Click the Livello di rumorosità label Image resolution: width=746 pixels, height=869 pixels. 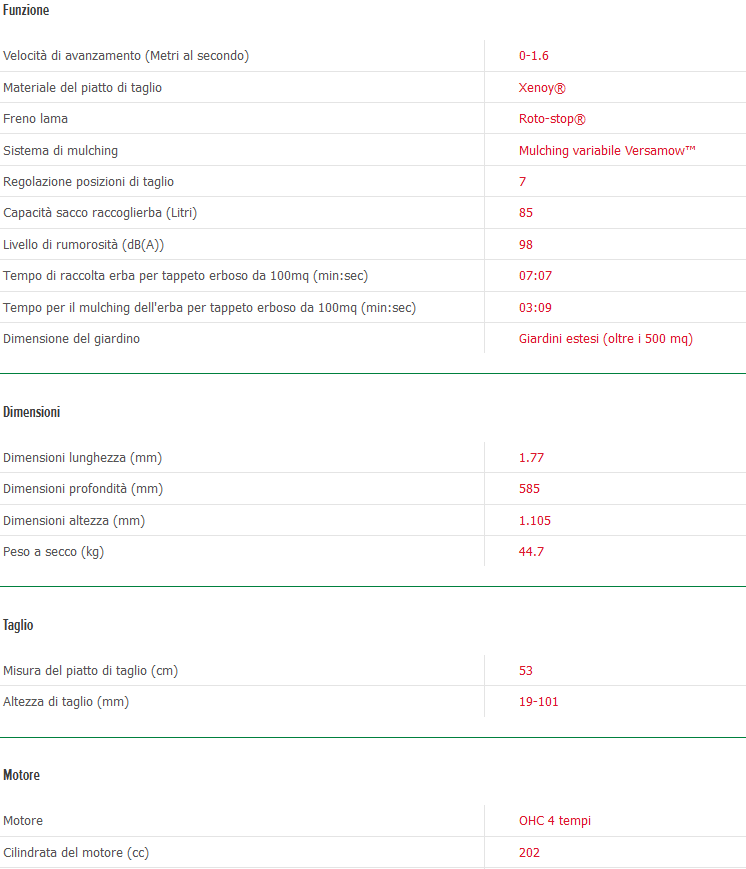83,245
